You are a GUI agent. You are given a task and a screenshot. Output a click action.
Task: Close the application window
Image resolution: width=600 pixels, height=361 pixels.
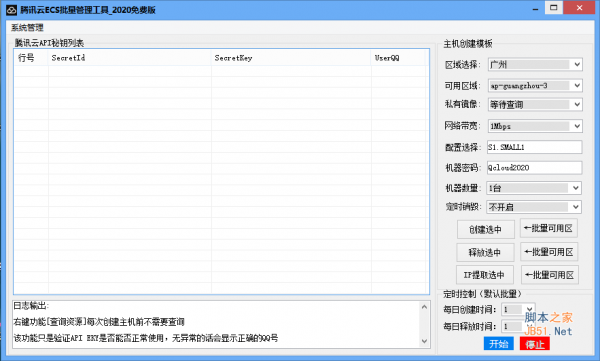579,8
